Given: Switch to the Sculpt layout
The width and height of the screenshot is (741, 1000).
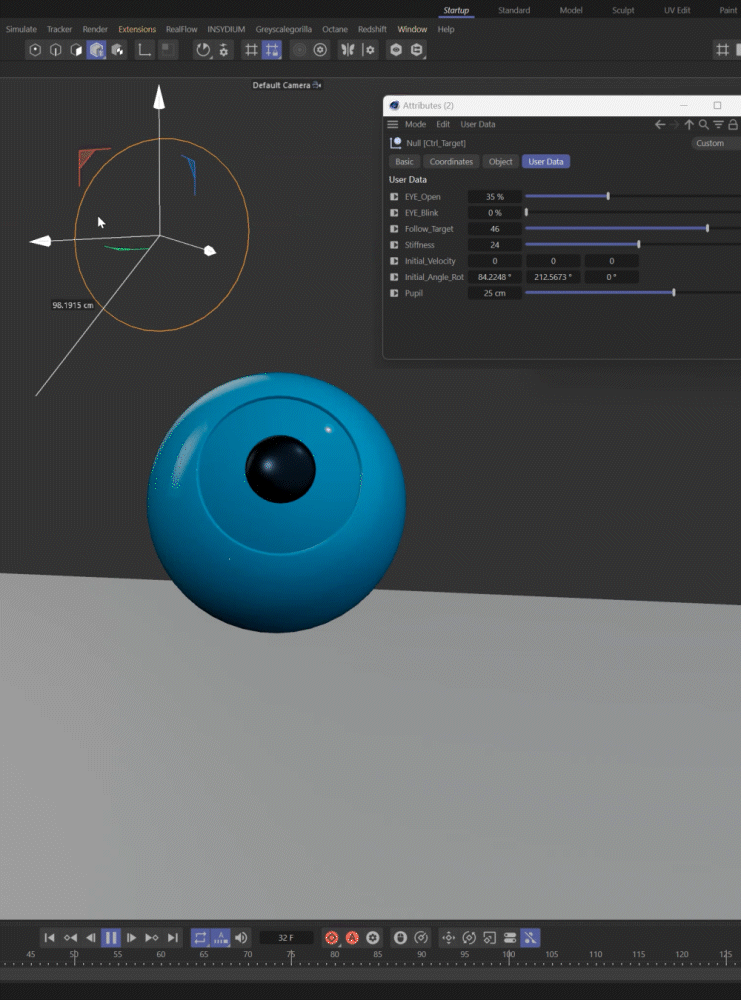Looking at the screenshot, I should (x=623, y=10).
